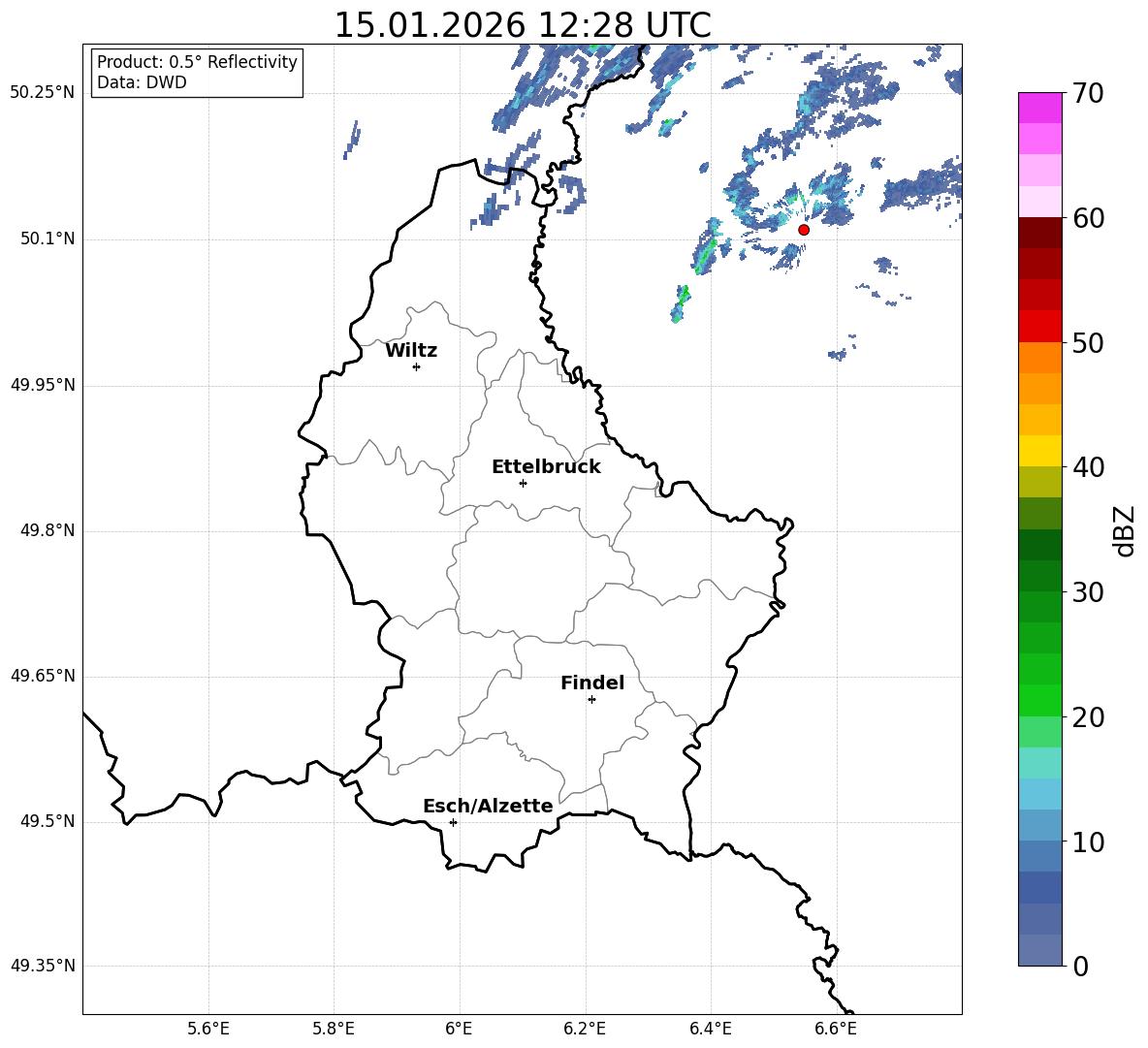Click the 49.65°N latitude label

click(x=43, y=676)
